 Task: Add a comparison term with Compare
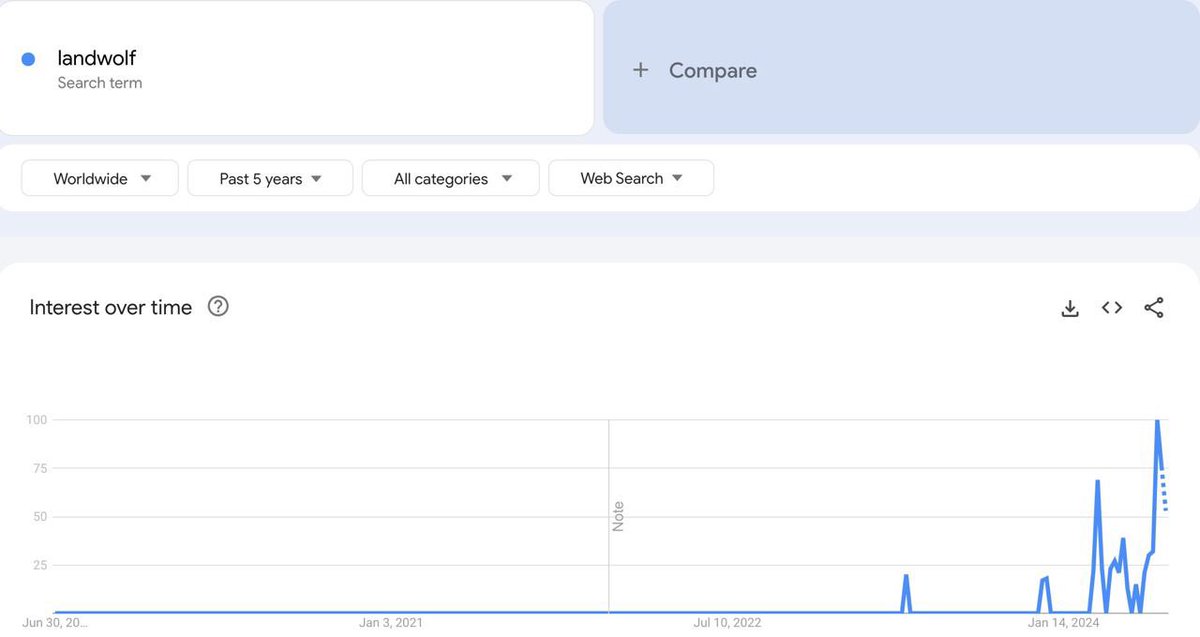[901, 68]
